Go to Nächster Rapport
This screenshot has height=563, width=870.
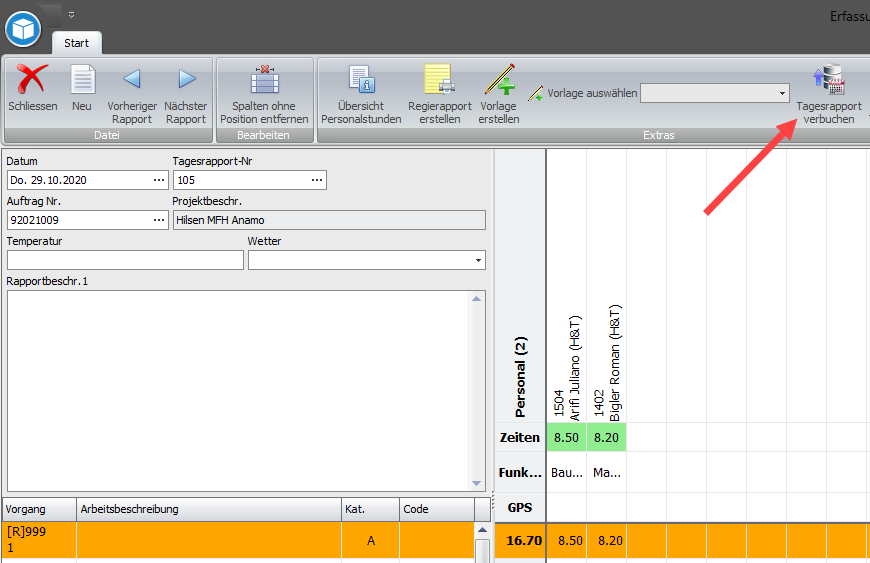(x=186, y=94)
